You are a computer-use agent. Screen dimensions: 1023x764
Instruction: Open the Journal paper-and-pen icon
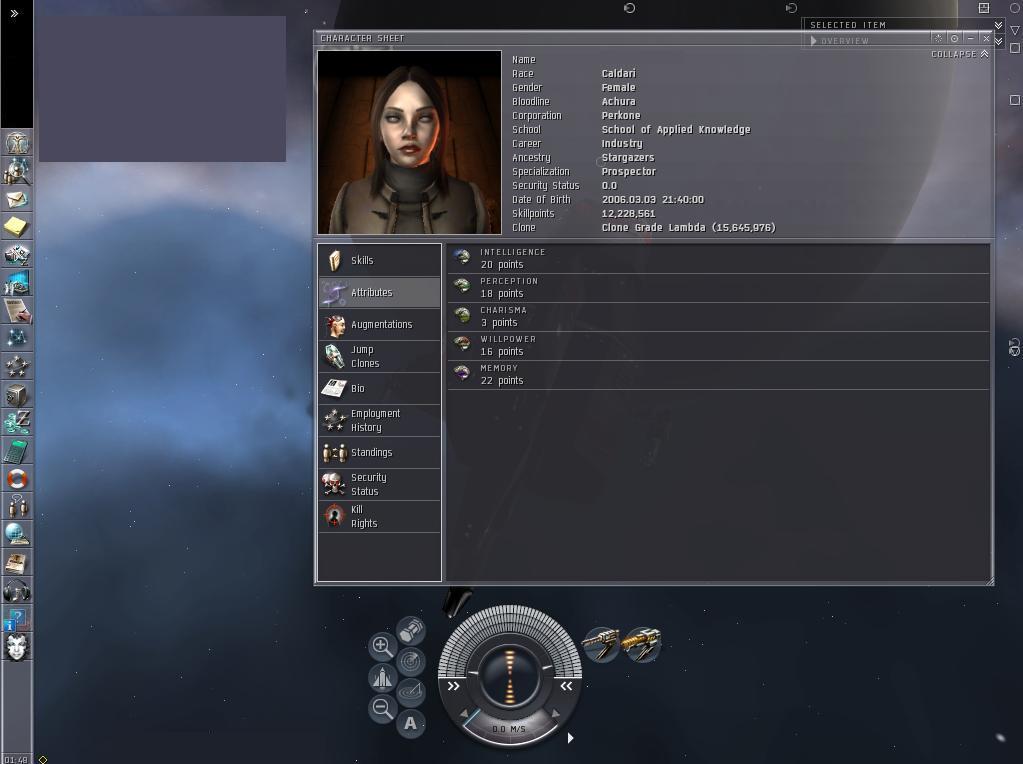point(17,311)
